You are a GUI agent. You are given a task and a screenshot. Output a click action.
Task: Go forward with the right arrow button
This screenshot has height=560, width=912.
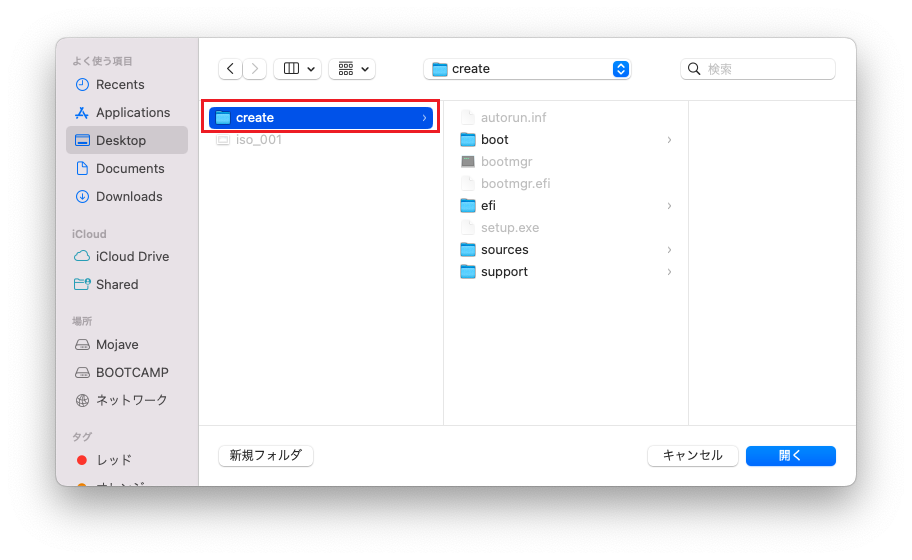point(255,69)
